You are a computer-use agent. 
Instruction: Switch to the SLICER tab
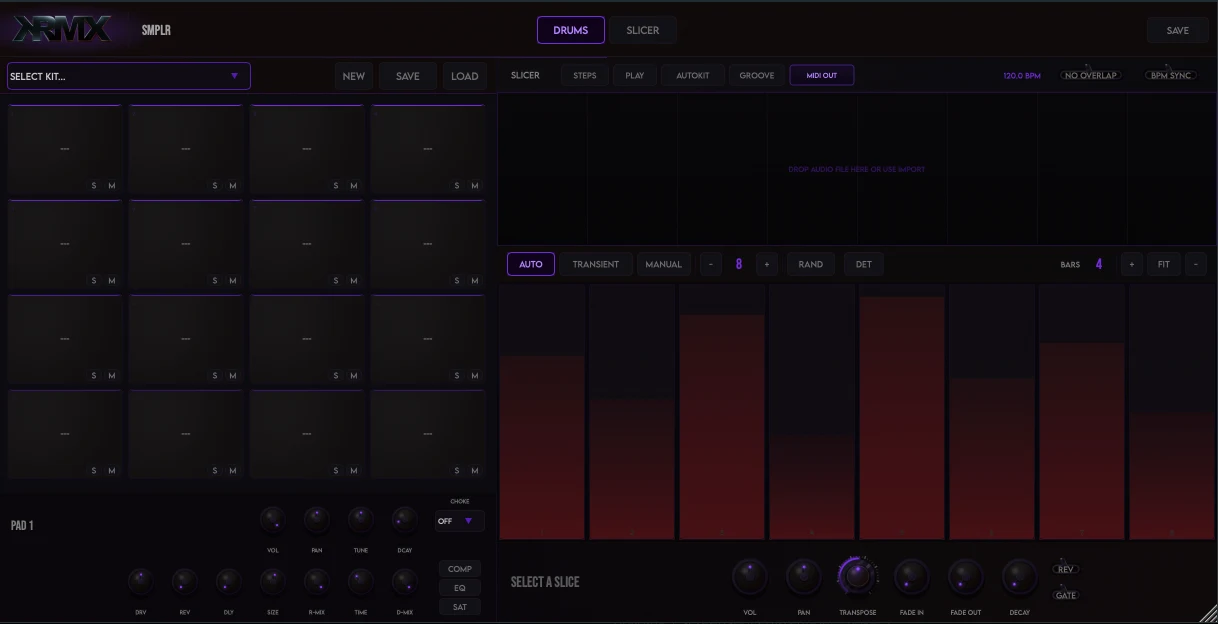[643, 30]
